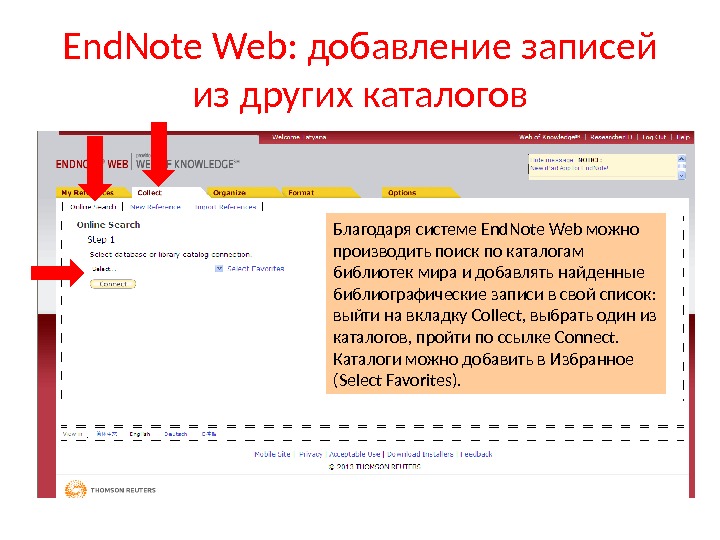The width and height of the screenshot is (720, 540).
Task: Open the Options tab
Action: click(x=402, y=192)
